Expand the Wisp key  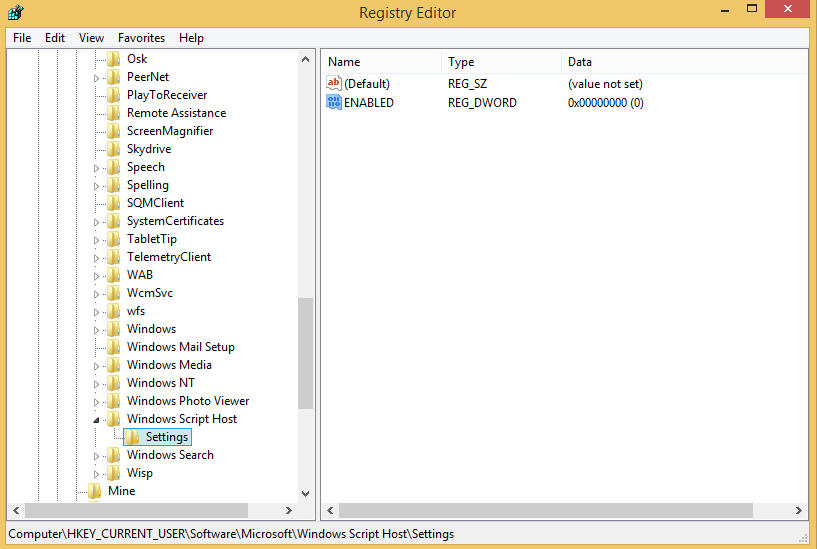click(96, 474)
